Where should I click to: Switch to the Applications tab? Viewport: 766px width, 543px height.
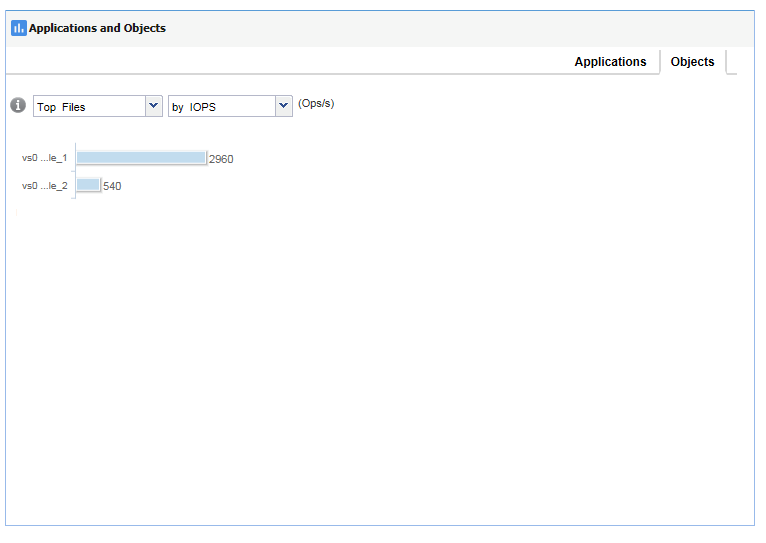point(610,62)
